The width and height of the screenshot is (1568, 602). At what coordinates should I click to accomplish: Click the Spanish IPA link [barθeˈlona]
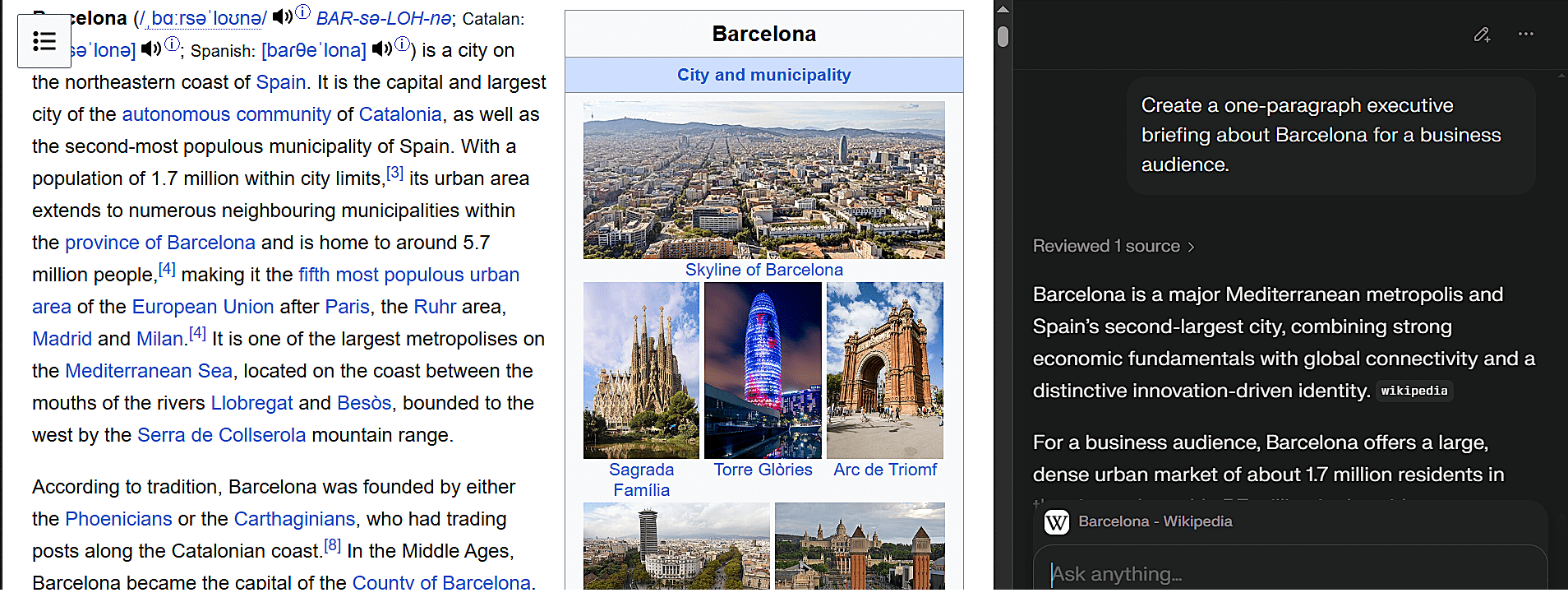(314, 50)
